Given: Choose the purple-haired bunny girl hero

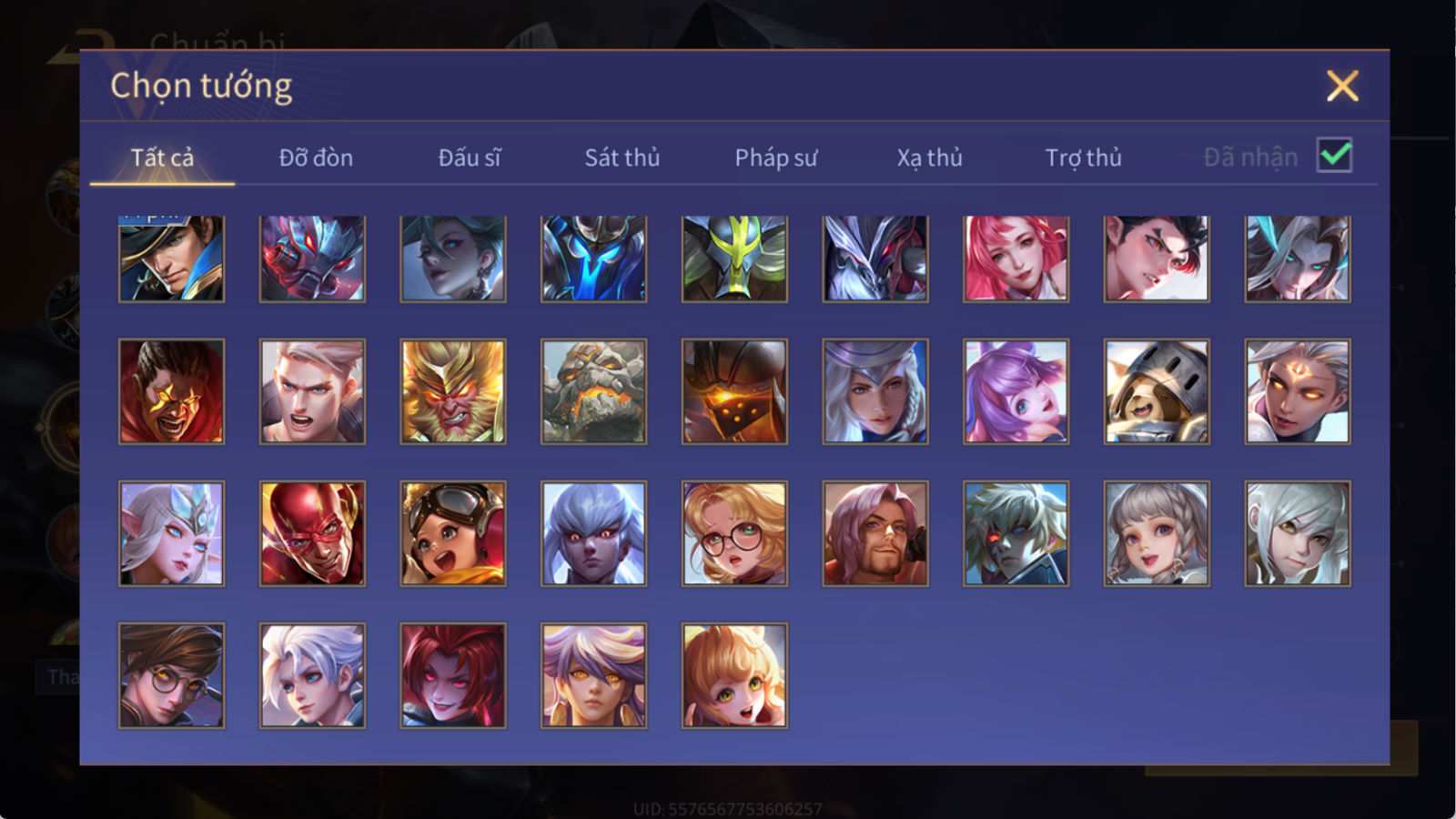Looking at the screenshot, I should click(x=1016, y=391).
